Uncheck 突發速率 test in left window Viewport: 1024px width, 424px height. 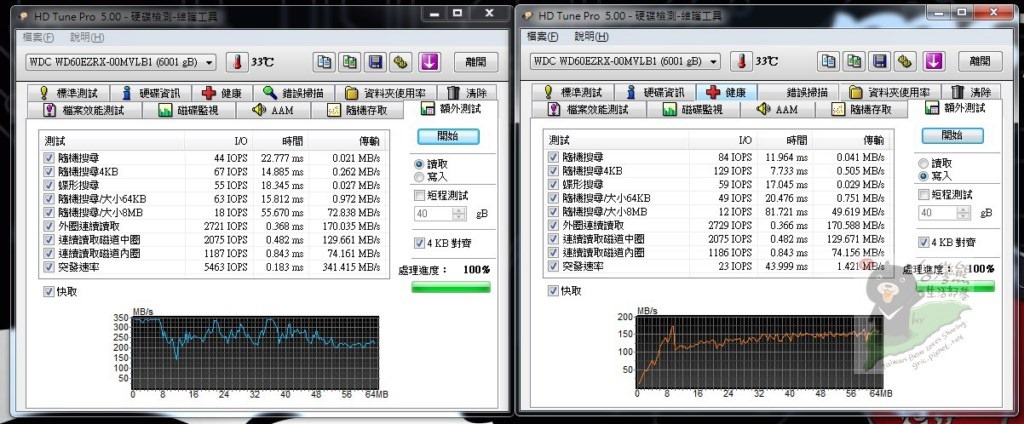[x=48, y=267]
